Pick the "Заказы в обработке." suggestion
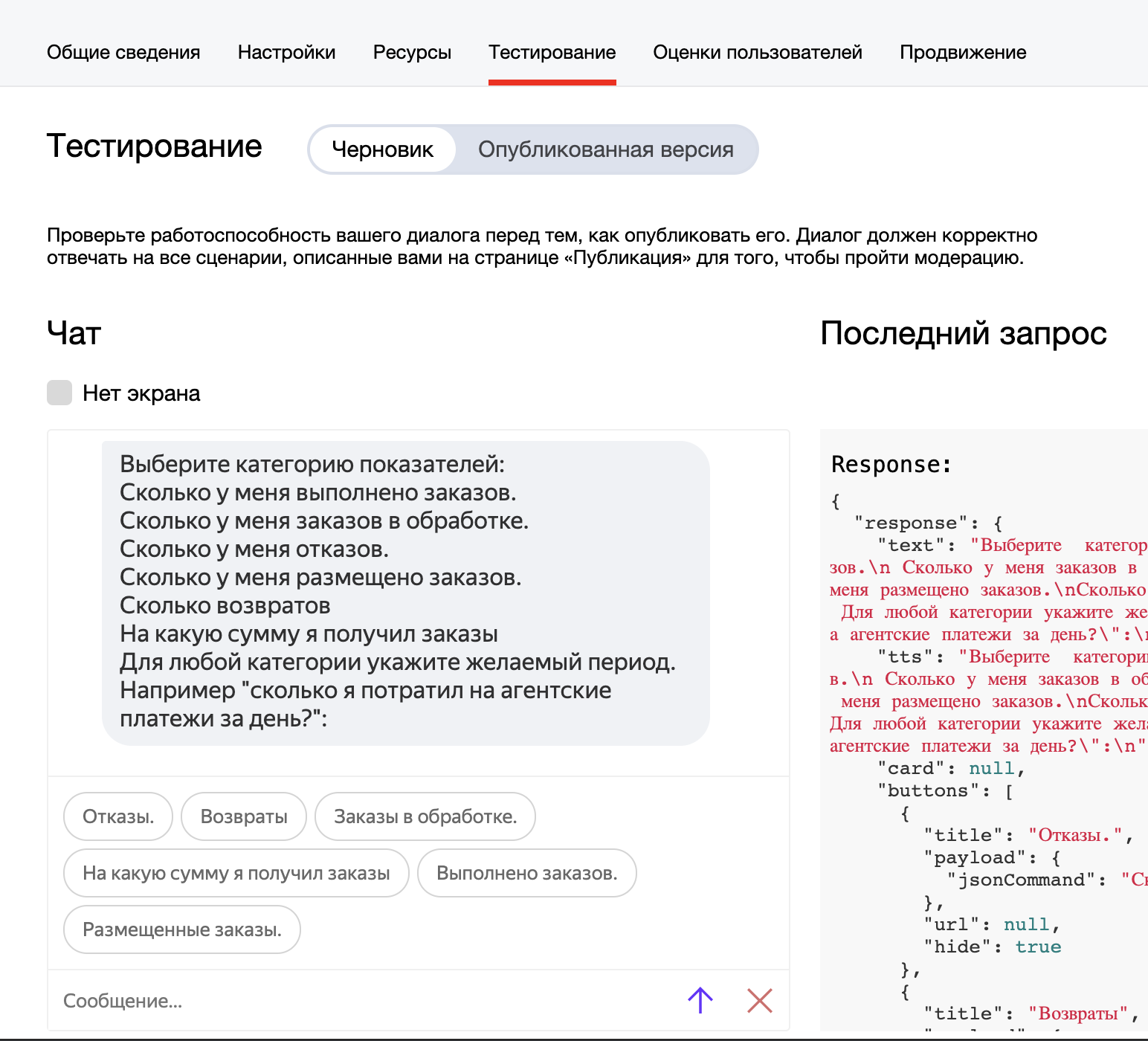 coord(425,816)
